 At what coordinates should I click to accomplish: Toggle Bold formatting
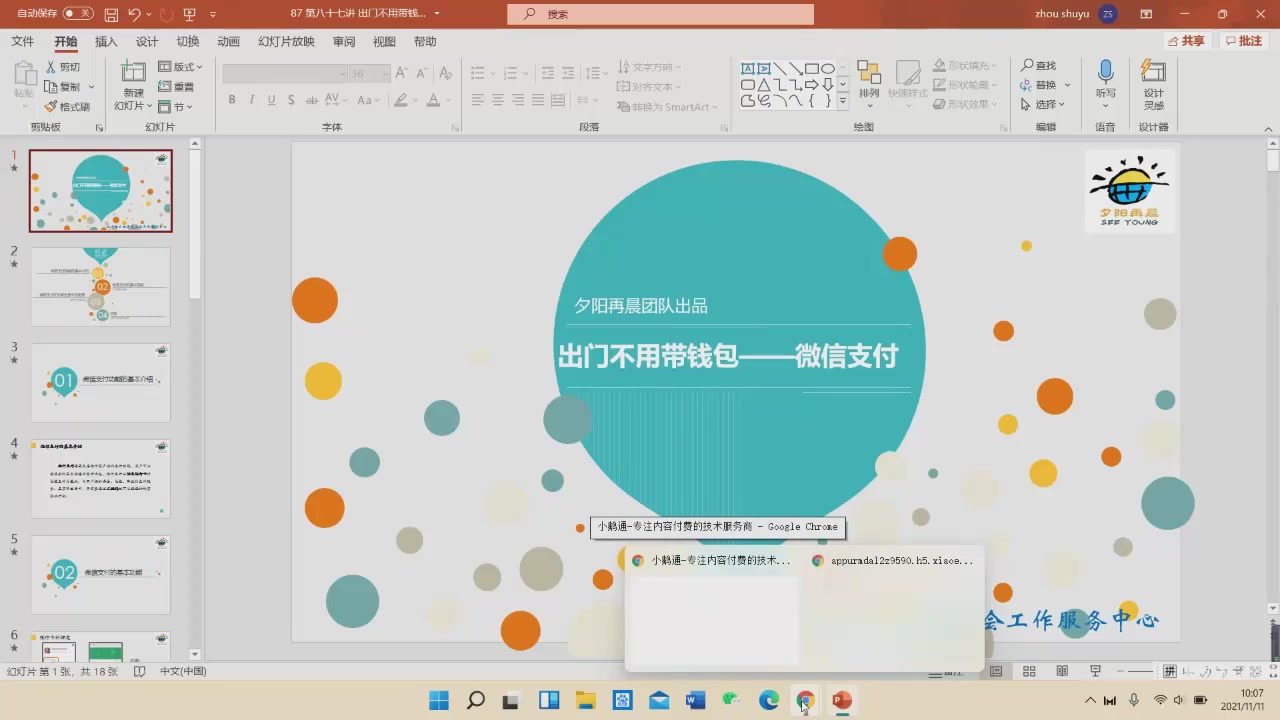[232, 100]
